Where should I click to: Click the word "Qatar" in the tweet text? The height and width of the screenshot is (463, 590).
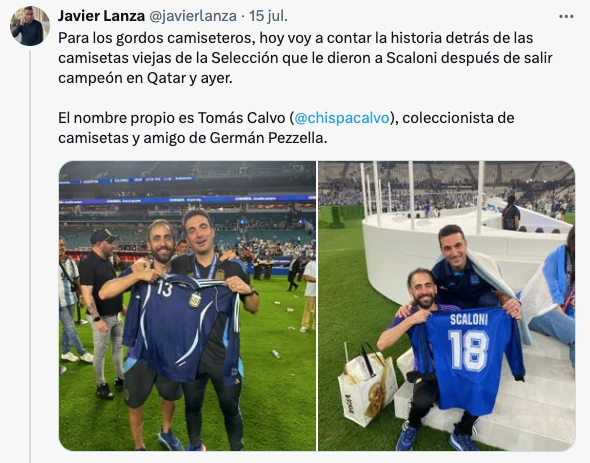167,78
